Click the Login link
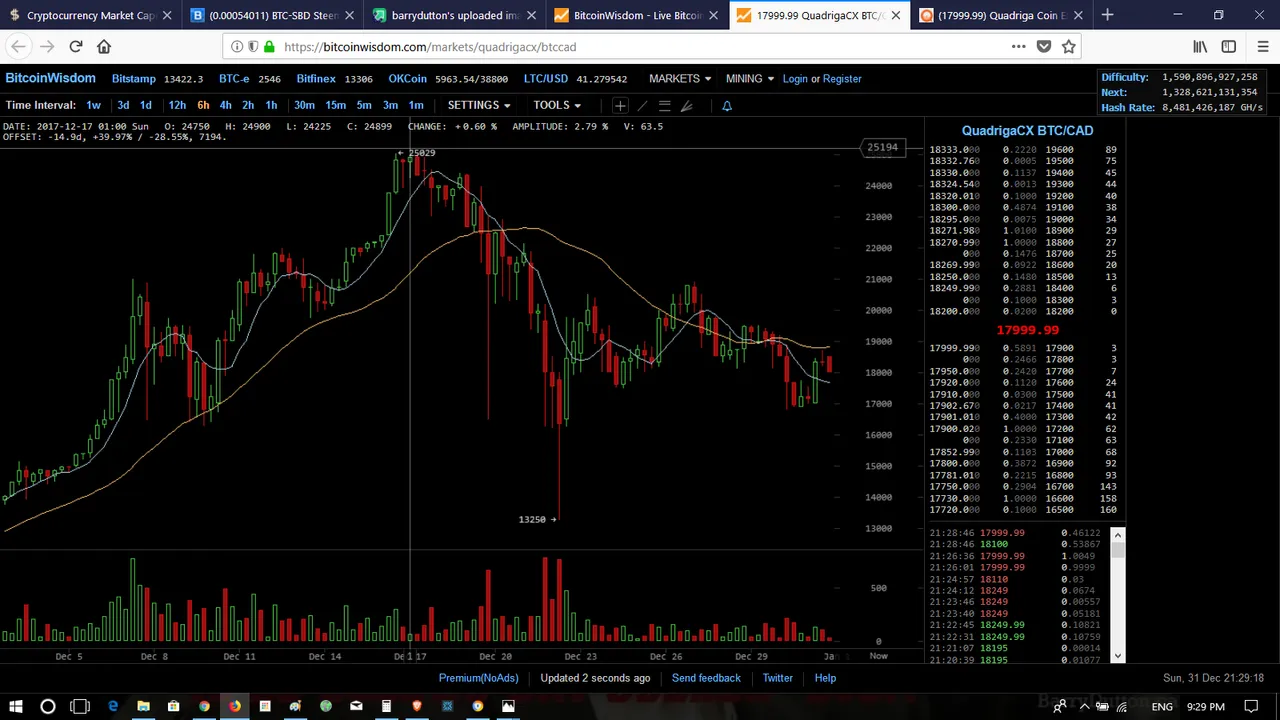Image resolution: width=1280 pixels, height=720 pixels. click(795, 78)
